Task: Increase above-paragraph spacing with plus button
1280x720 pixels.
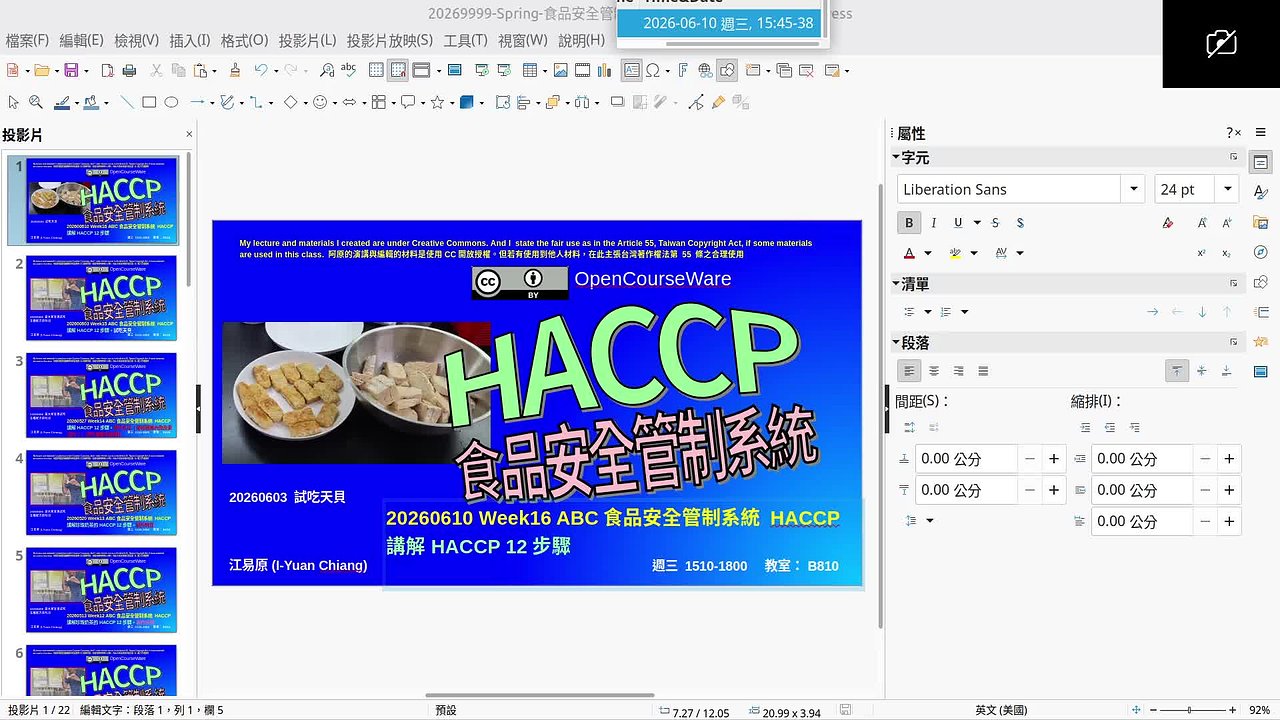Action: tap(1053, 459)
